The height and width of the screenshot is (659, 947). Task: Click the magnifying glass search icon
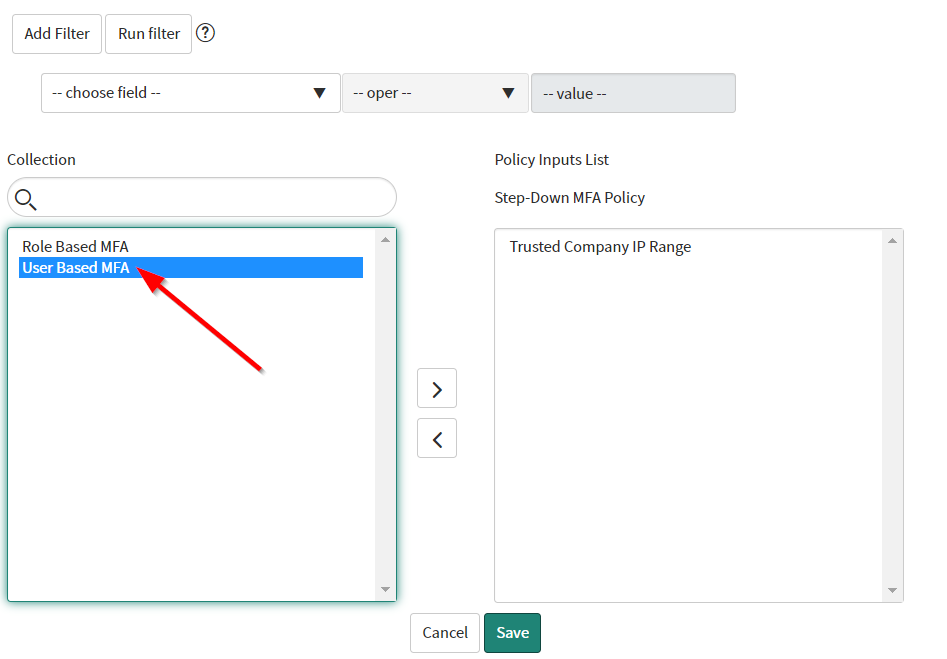(25, 198)
